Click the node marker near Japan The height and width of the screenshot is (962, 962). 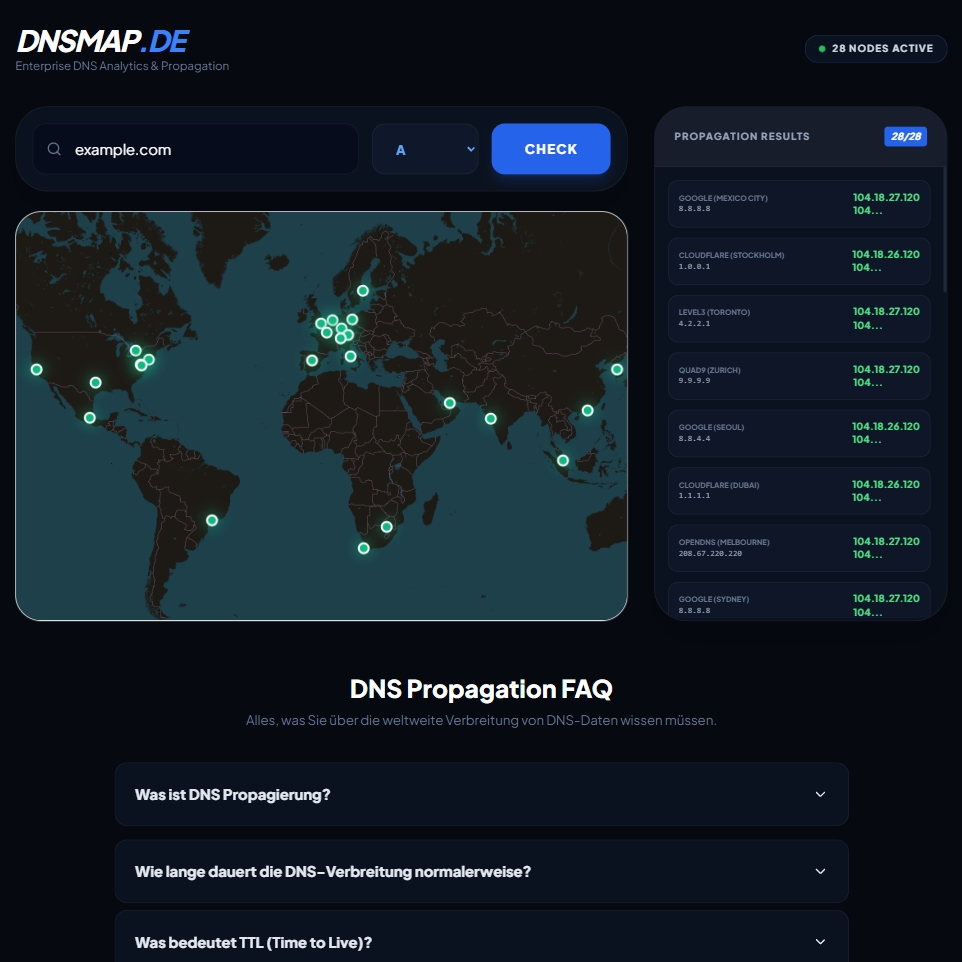click(617, 368)
